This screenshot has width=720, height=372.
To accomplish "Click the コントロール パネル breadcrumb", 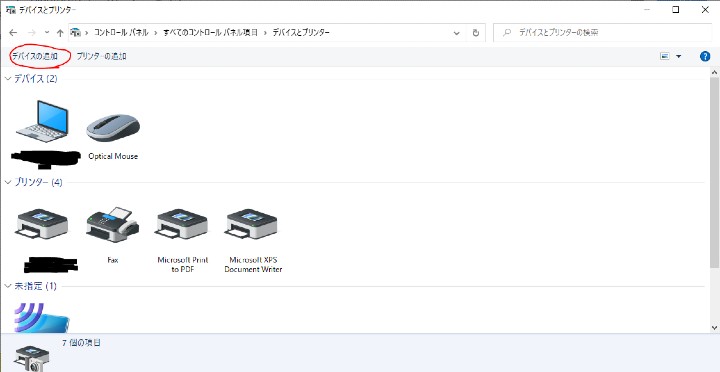I will (121, 33).
